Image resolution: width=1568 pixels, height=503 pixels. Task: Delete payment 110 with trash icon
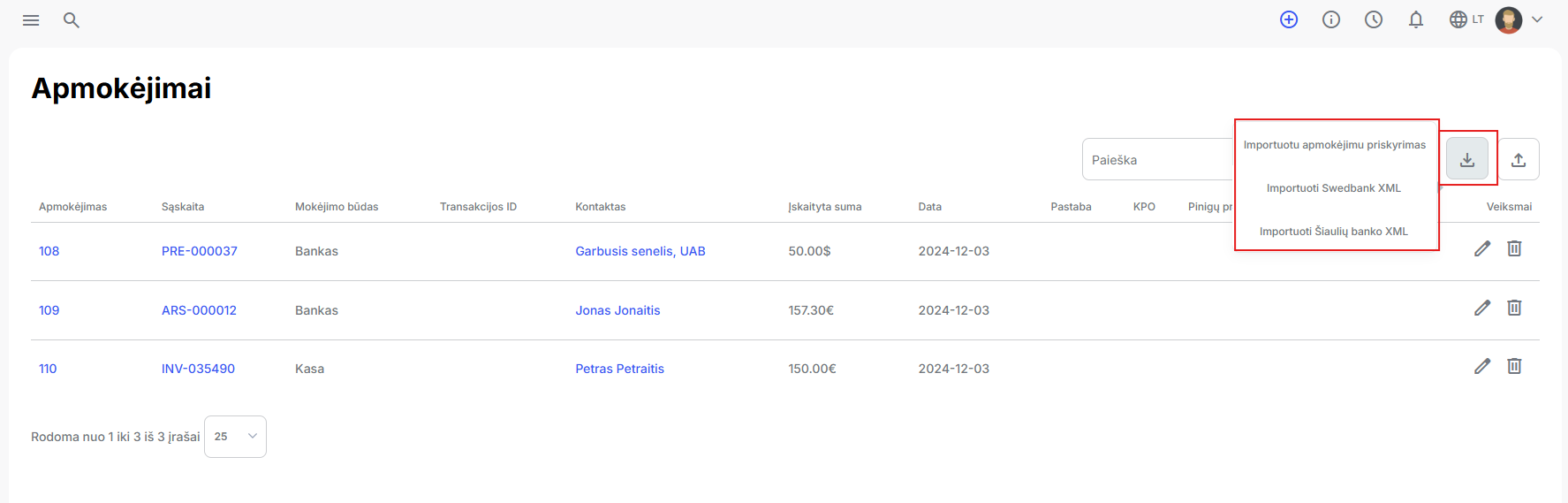[1514, 366]
